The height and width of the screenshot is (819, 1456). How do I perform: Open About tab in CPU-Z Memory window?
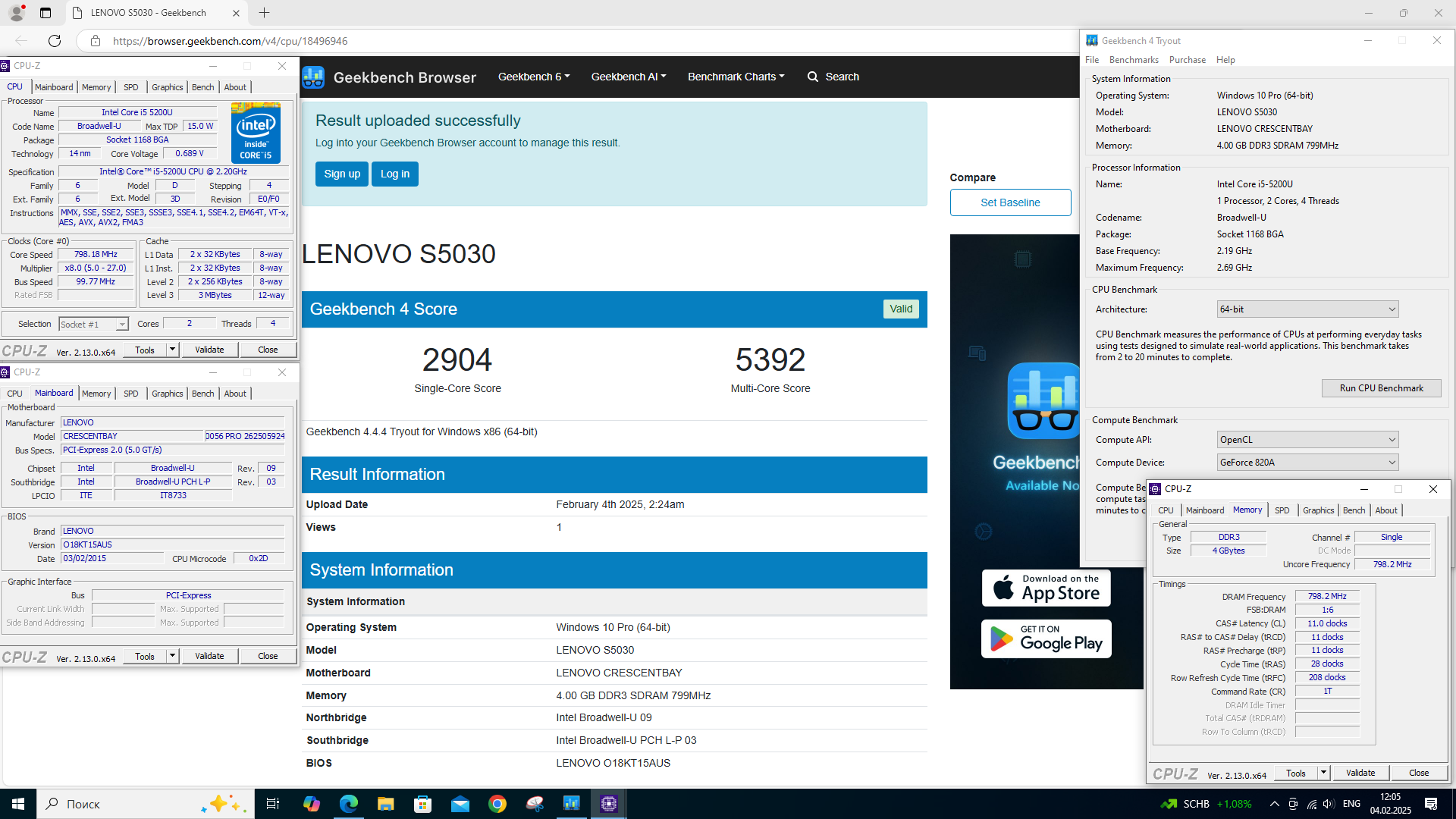1386,510
